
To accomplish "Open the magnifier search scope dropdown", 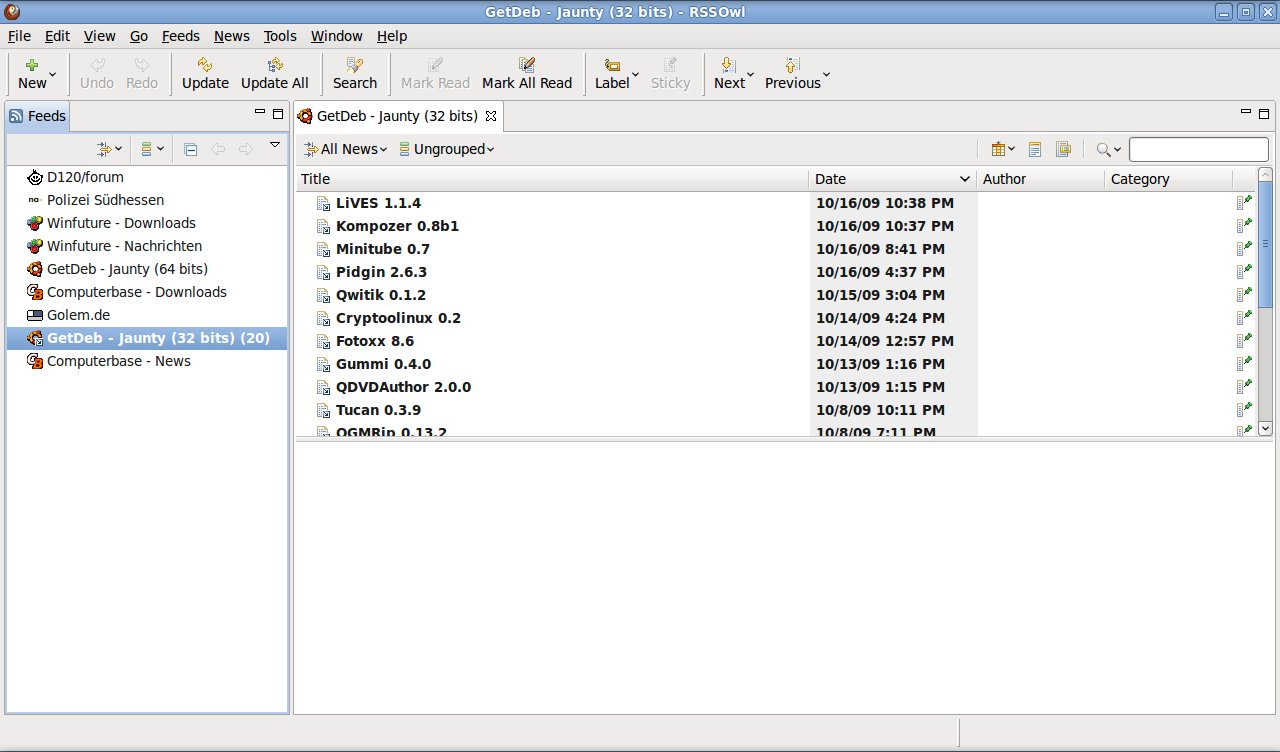I will point(1109,149).
